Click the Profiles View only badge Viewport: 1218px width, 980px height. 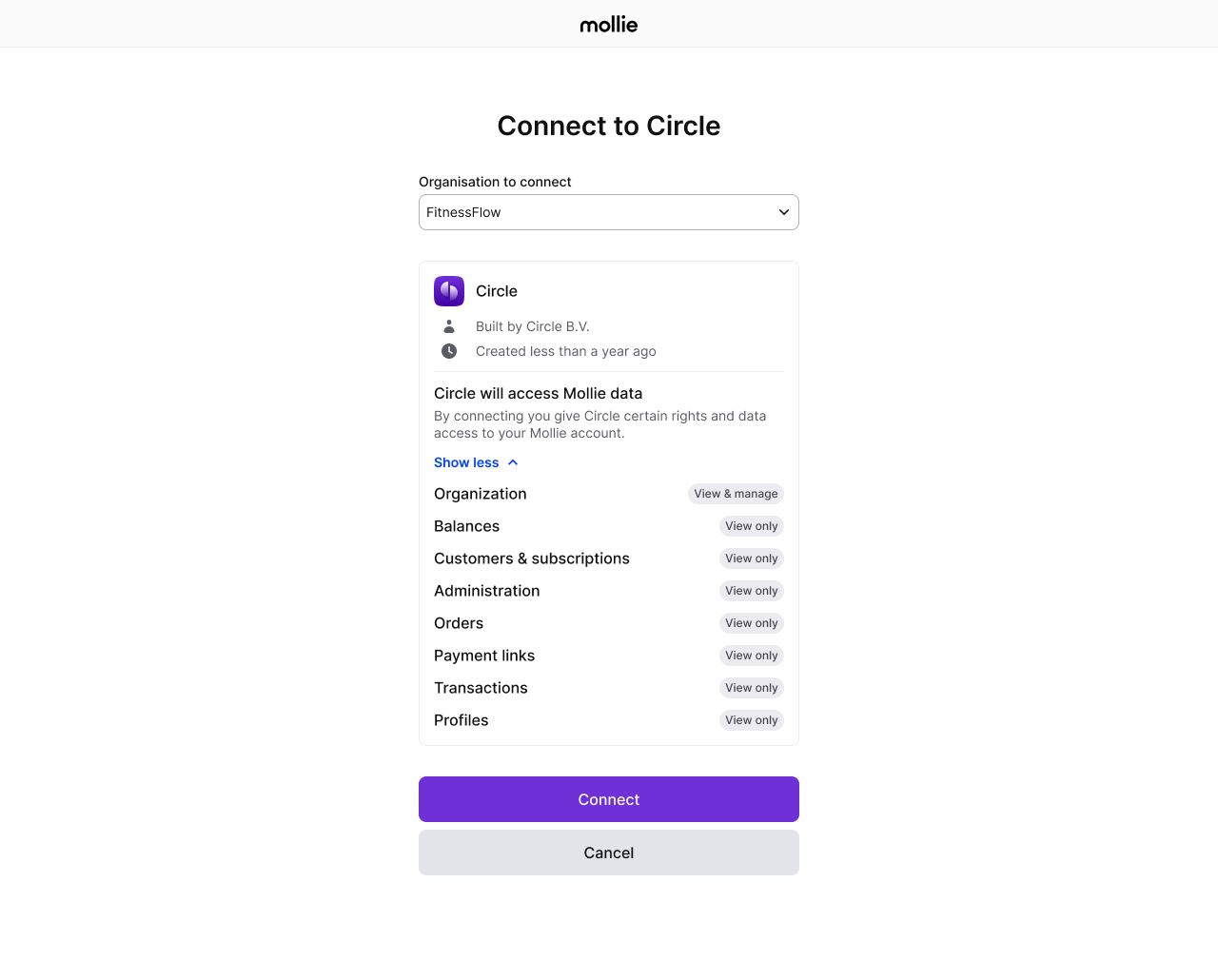click(x=752, y=720)
